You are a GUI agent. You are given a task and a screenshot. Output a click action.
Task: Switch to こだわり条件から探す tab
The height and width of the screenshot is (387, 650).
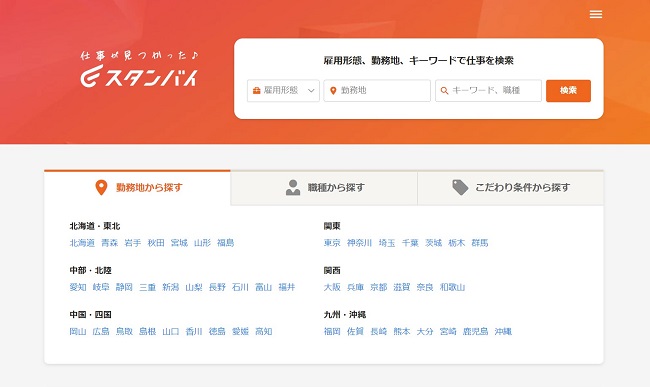pyautogui.click(x=511, y=187)
